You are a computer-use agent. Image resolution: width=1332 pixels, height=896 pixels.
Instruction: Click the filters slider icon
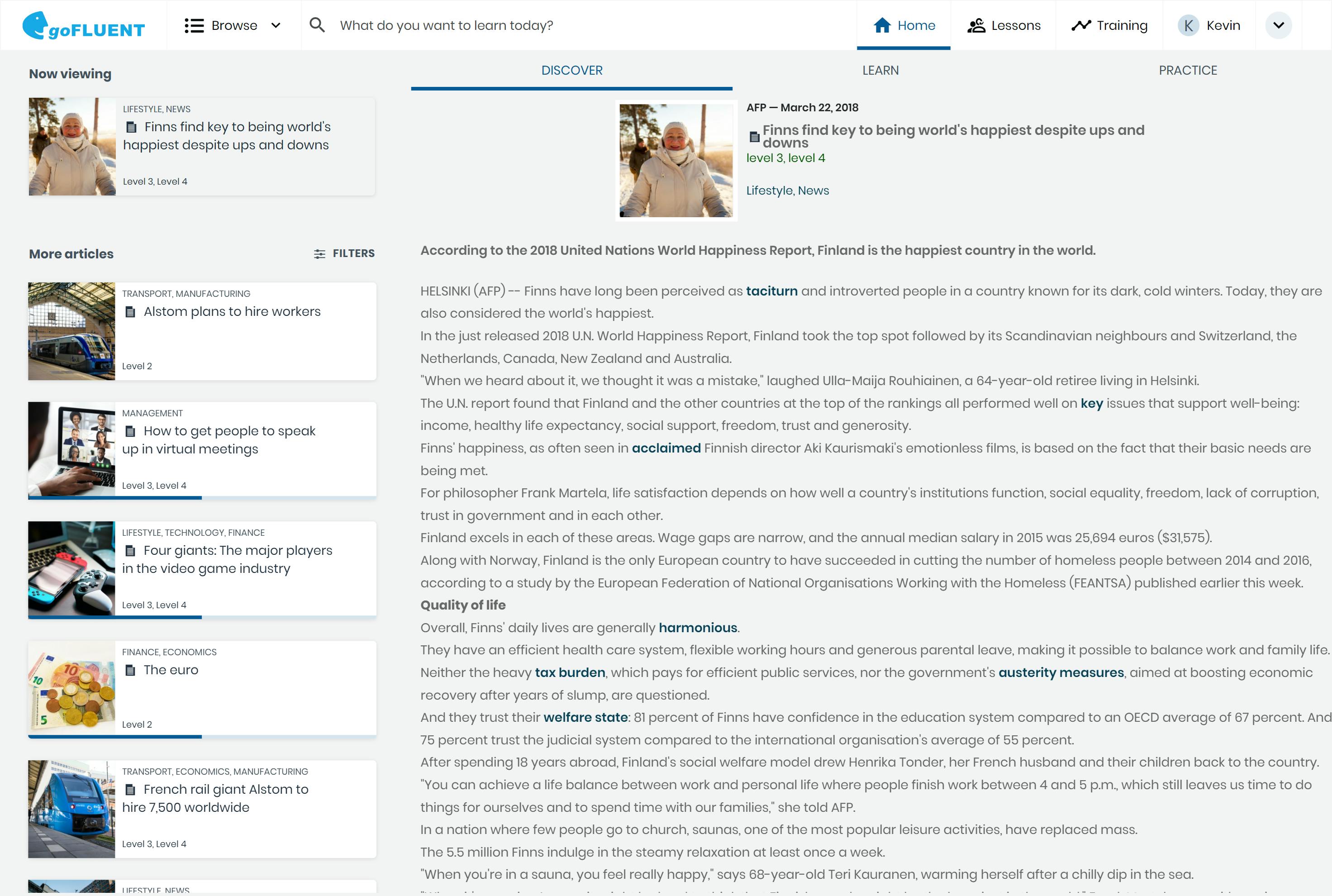pyautogui.click(x=319, y=254)
